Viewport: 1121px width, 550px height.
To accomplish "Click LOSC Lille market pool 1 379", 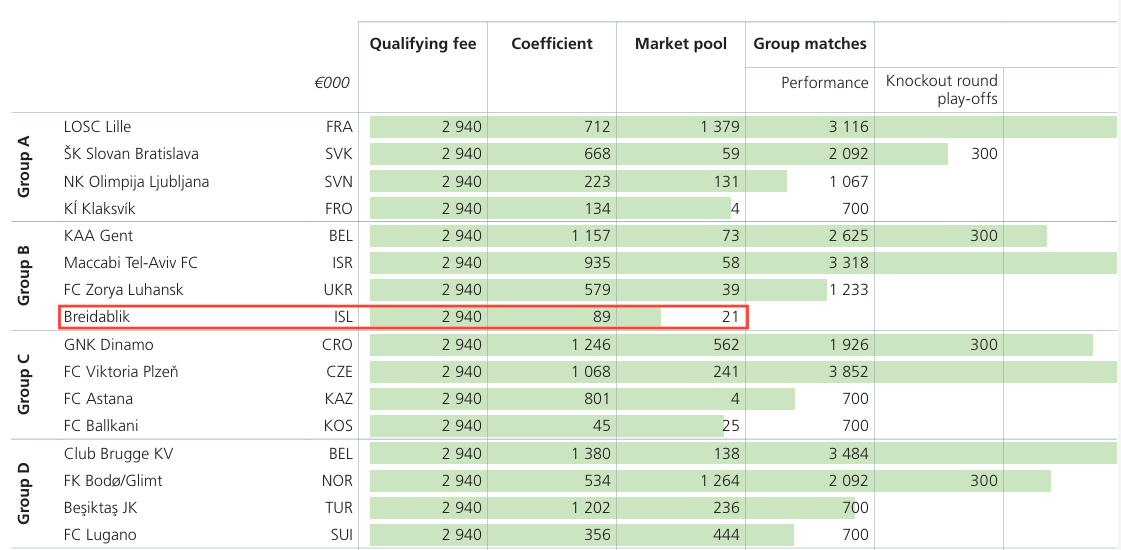I will click(x=720, y=127).
